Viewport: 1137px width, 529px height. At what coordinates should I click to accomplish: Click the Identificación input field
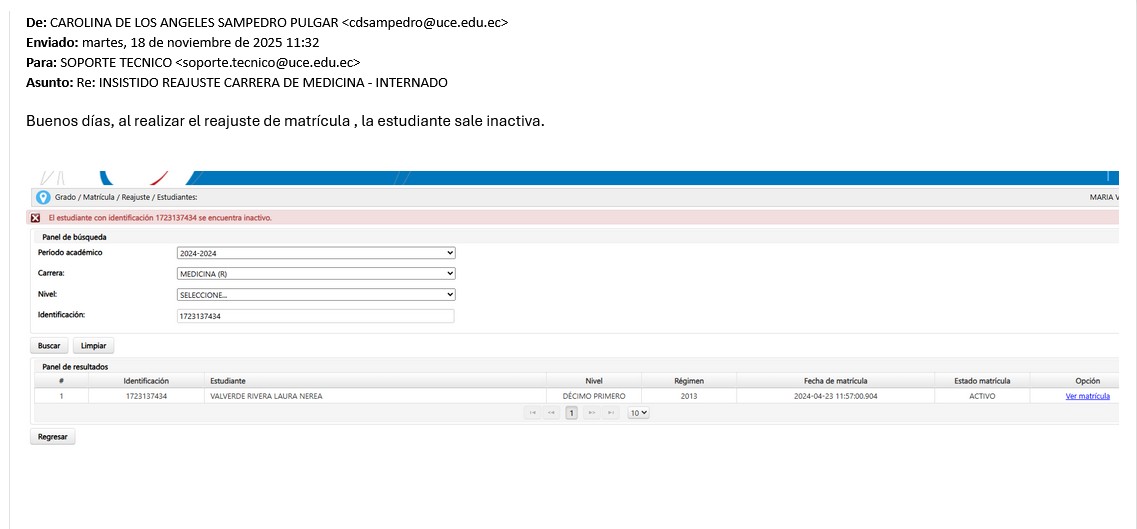315,316
